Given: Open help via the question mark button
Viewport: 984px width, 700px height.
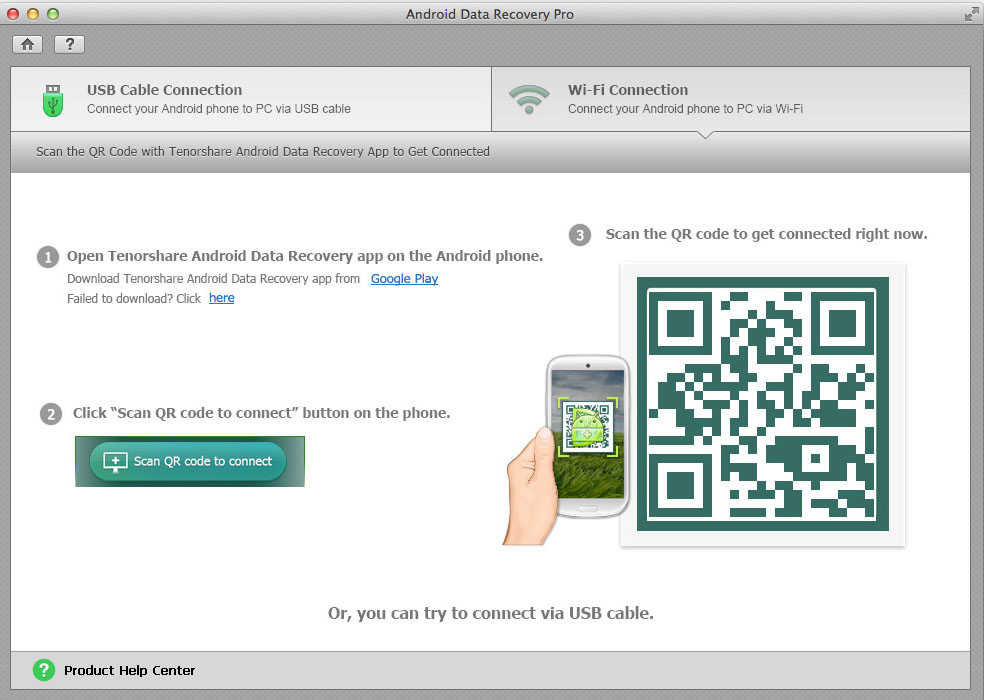Looking at the screenshot, I should tap(69, 44).
